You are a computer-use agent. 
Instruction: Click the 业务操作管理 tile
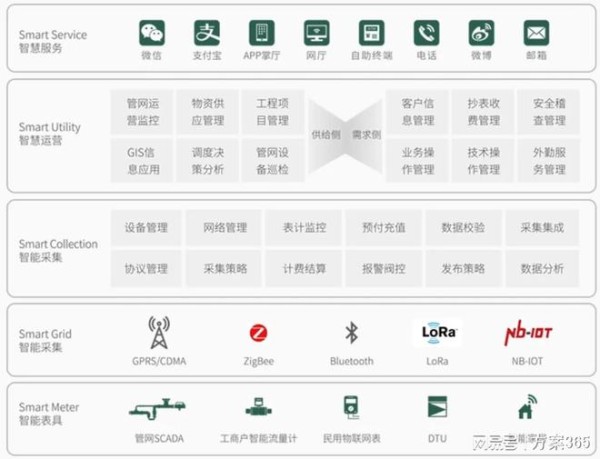point(417,161)
